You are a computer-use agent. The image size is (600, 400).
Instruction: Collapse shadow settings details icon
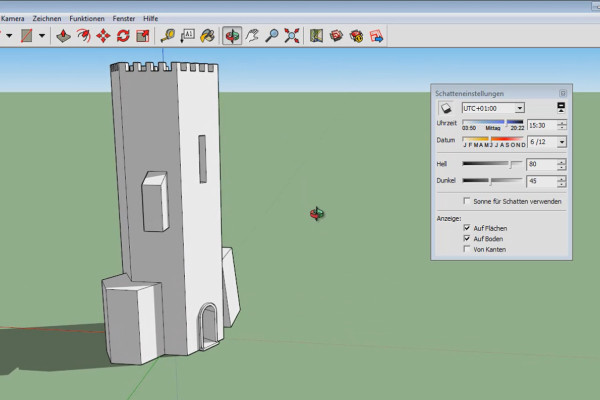click(x=561, y=108)
